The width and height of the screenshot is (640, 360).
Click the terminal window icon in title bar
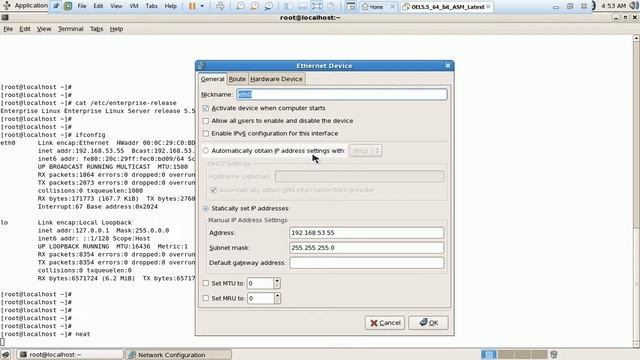(x=4, y=18)
